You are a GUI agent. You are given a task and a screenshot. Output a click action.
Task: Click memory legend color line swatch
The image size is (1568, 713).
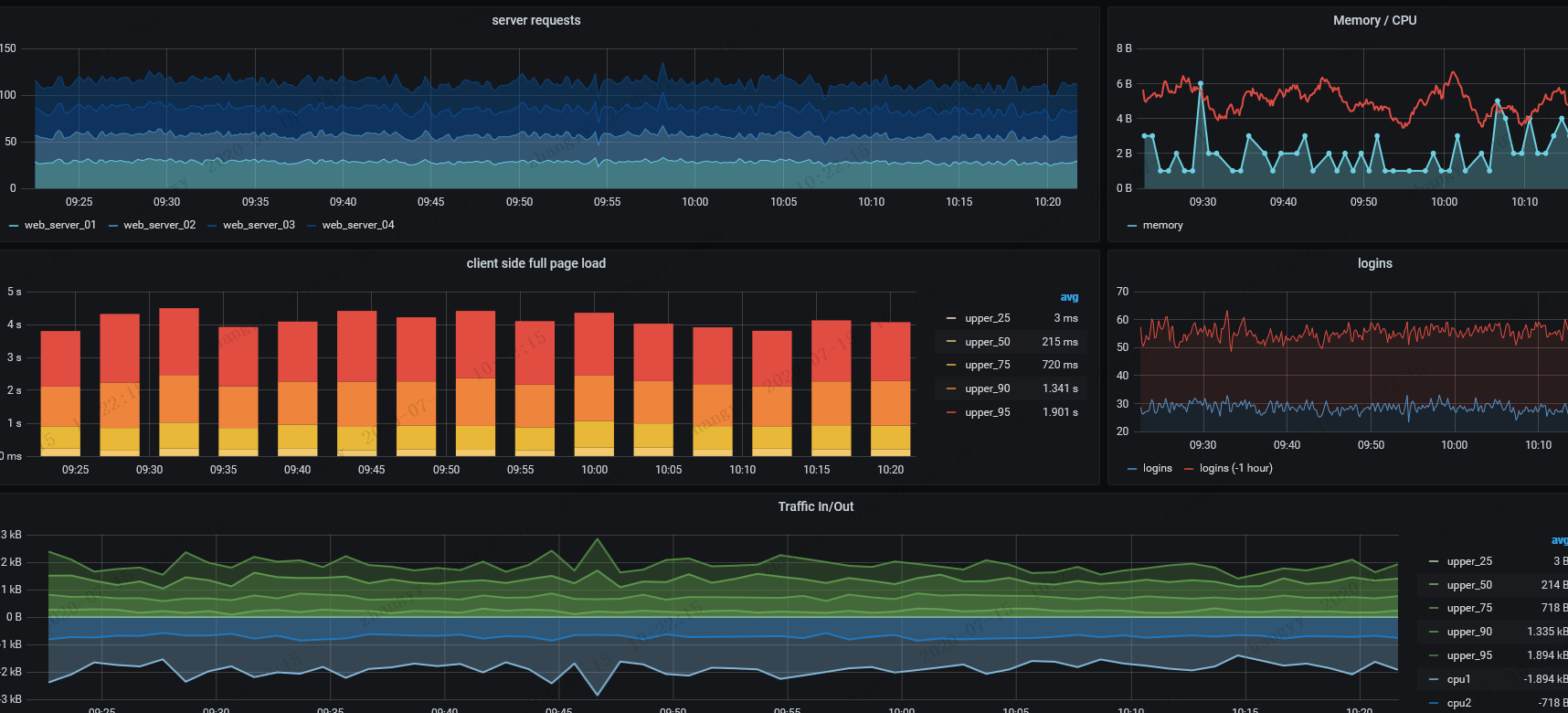1132,226
